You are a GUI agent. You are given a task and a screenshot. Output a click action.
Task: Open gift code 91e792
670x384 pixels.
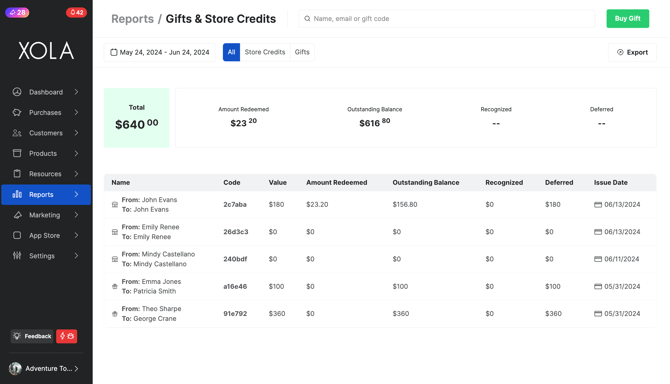tap(235, 314)
